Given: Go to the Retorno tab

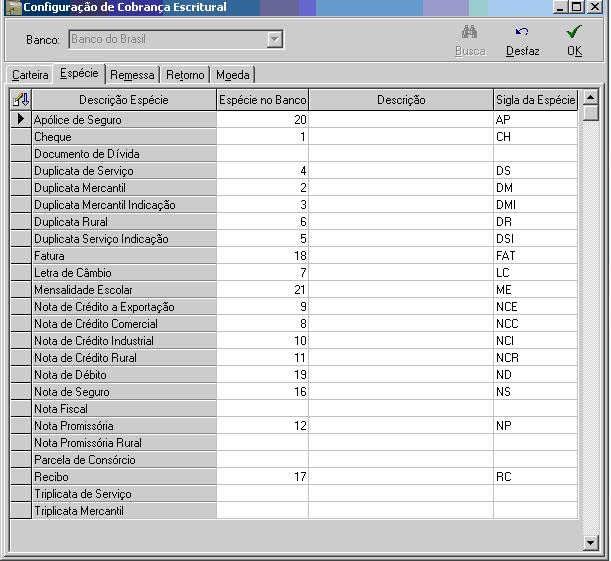Looking at the screenshot, I should tap(185, 75).
